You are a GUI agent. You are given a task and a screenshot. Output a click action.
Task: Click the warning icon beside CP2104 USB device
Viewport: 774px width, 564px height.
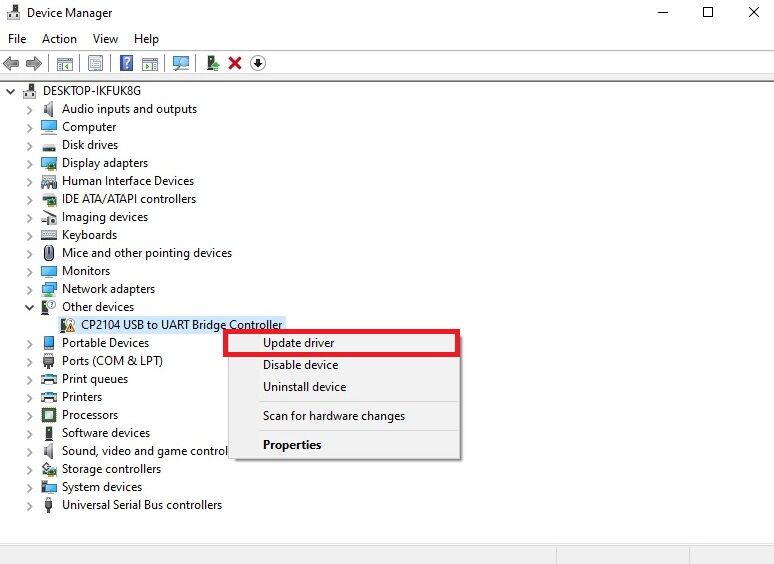coord(68,325)
